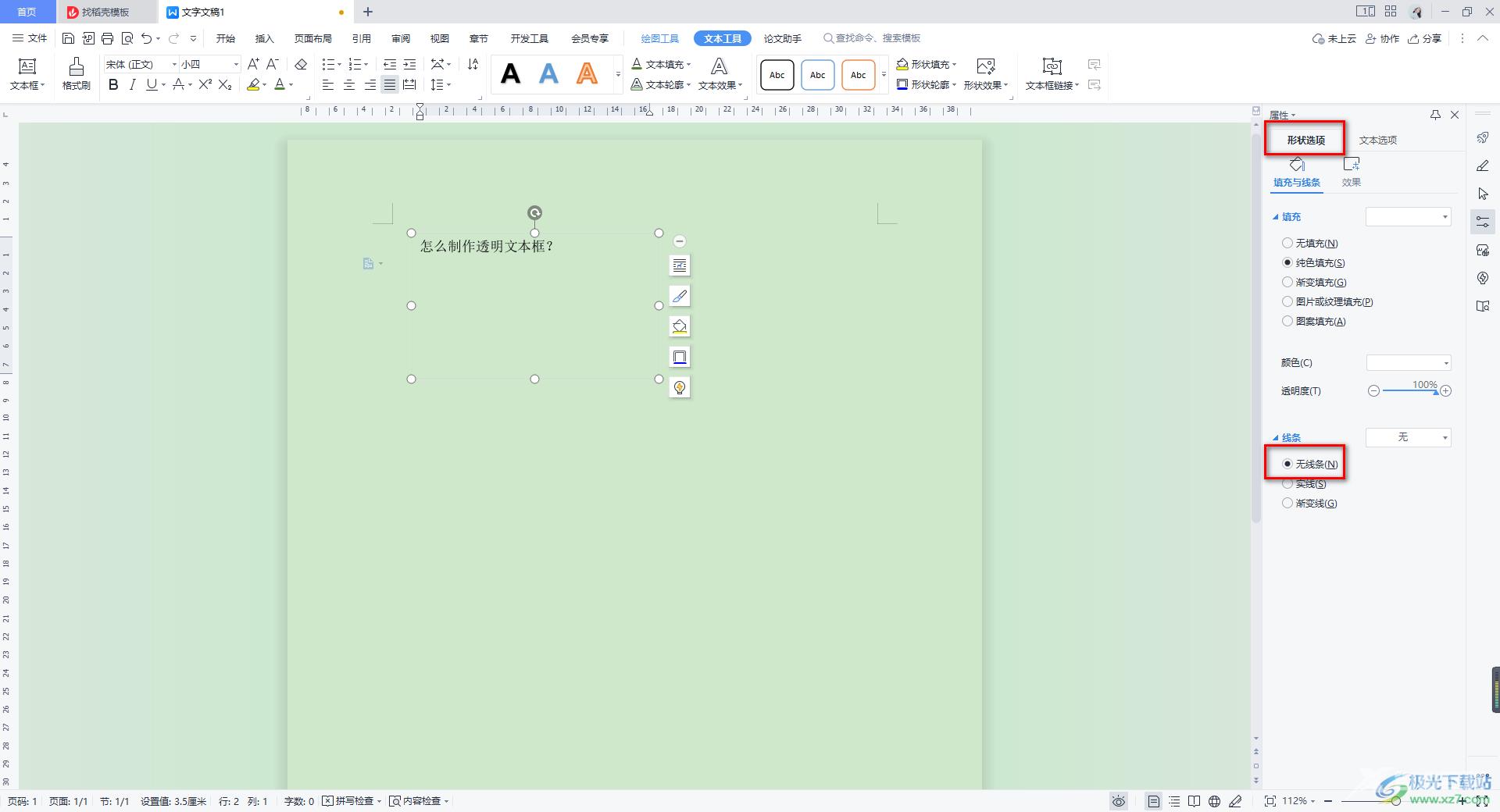
Task: Open layout options icon beside text box
Action: 680,265
